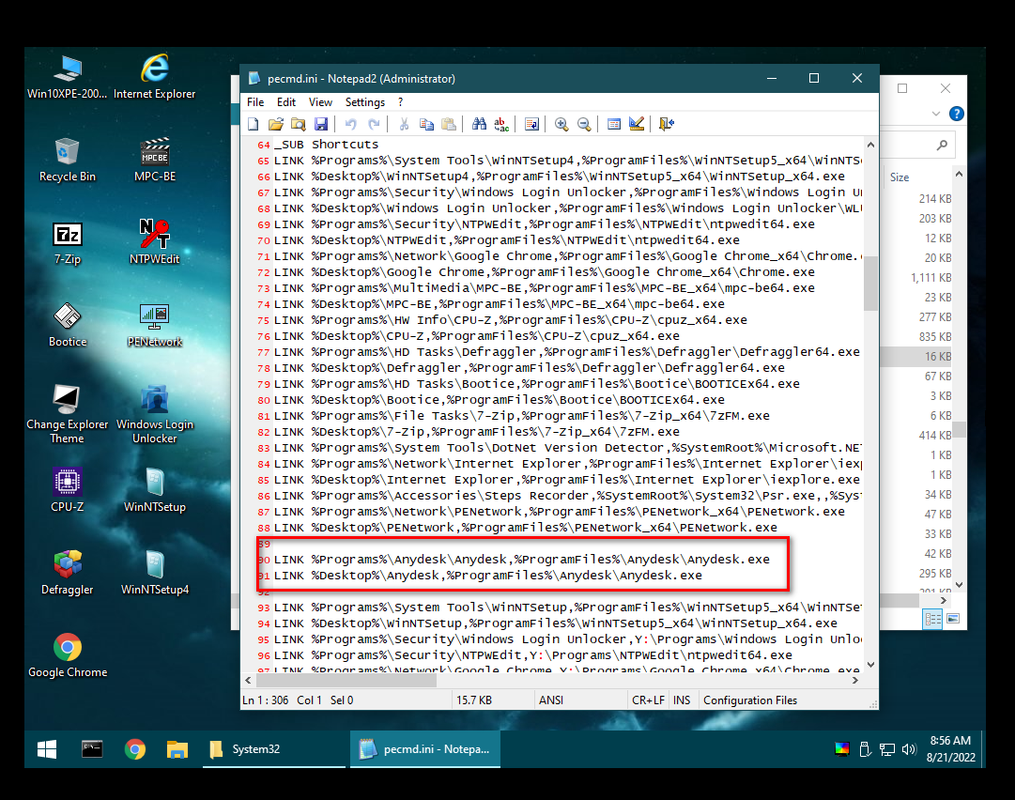
Task: Click the Redo toolbar icon
Action: (374, 124)
